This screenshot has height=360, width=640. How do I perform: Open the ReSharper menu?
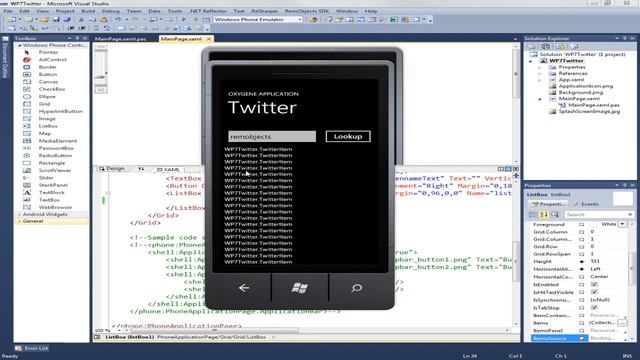[264, 11]
